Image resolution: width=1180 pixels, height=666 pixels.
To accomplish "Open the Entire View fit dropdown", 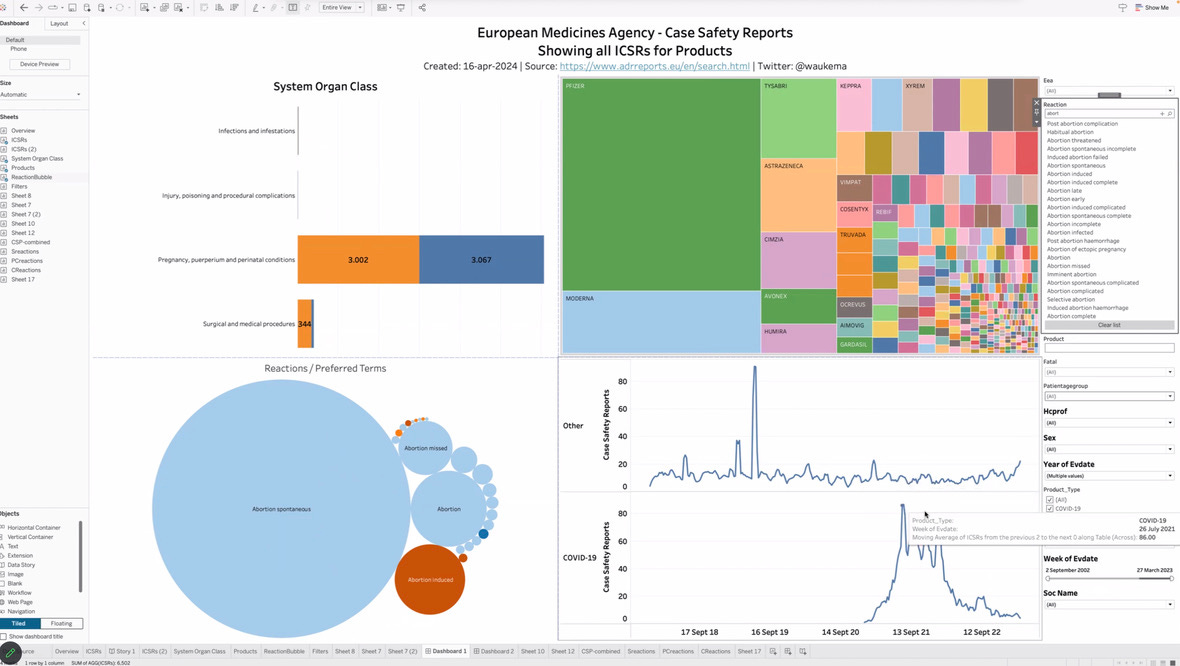I will (342, 8).
